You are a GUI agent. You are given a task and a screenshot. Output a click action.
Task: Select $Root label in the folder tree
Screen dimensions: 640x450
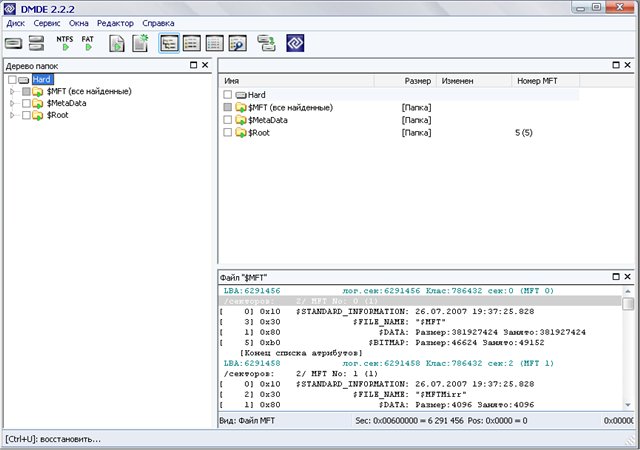pos(58,115)
